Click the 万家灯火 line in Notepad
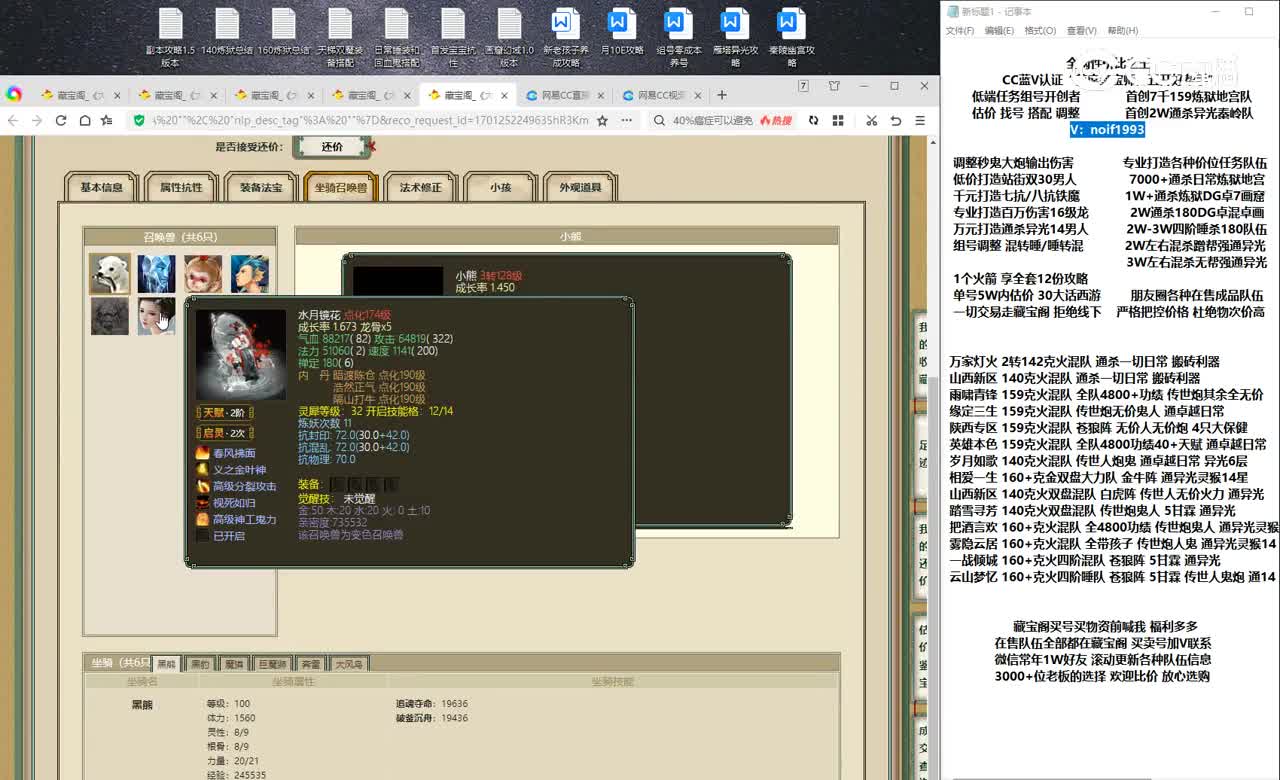This screenshot has width=1280, height=780. click(x=1084, y=362)
